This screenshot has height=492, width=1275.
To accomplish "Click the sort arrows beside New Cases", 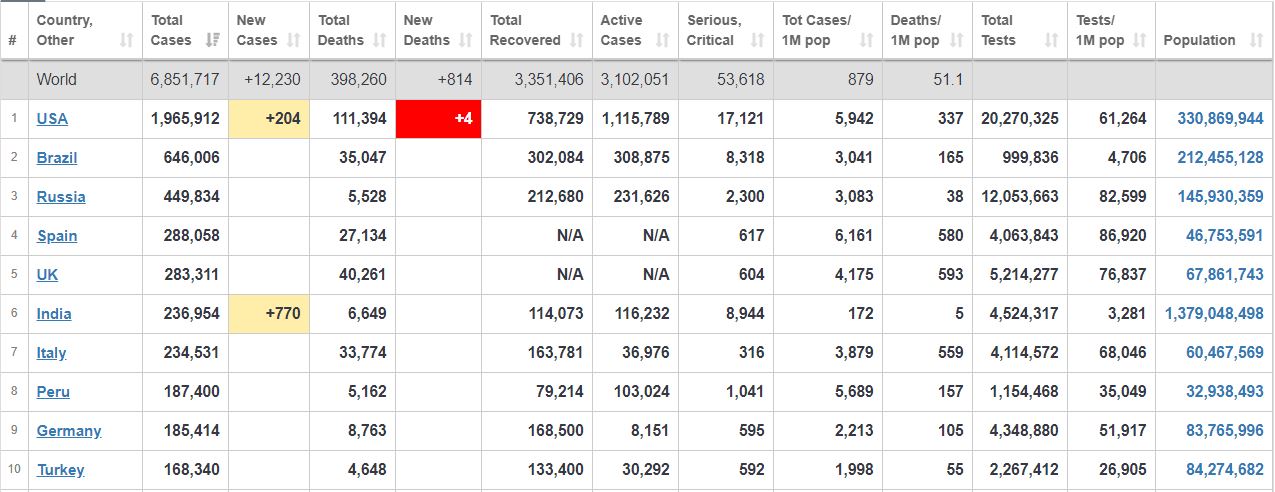I will pyautogui.click(x=293, y=41).
